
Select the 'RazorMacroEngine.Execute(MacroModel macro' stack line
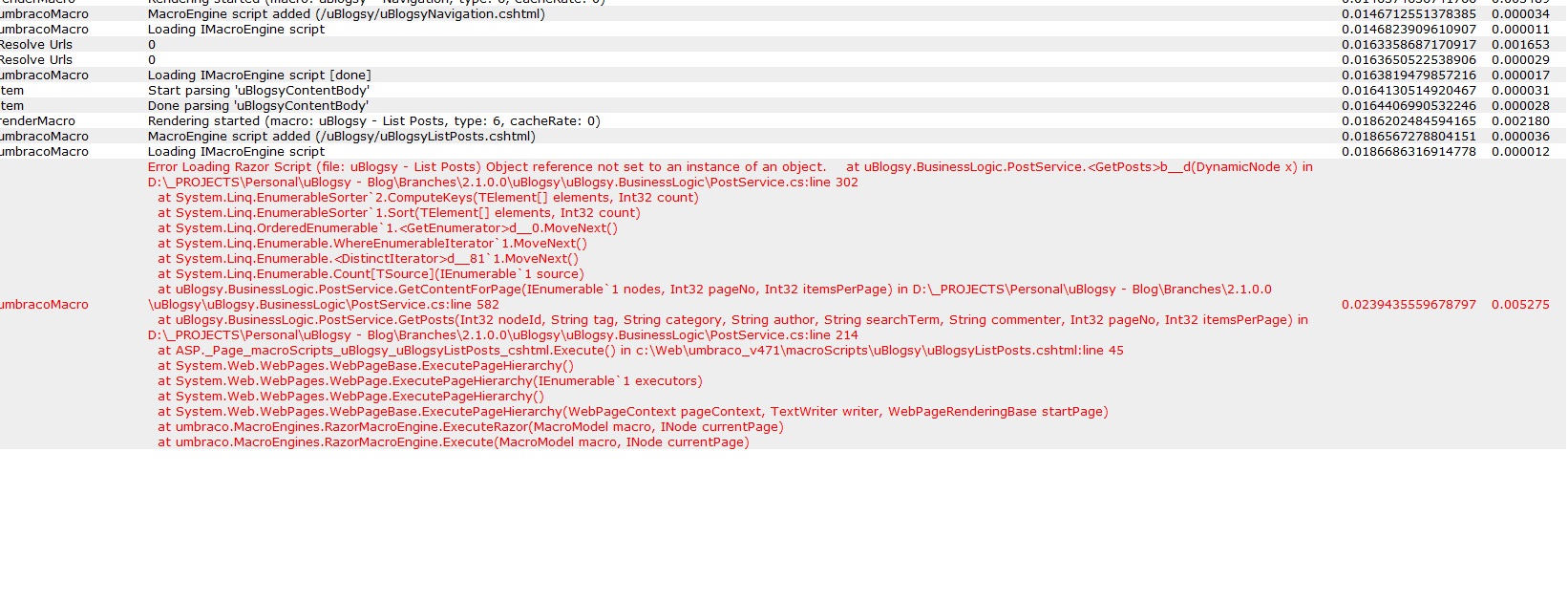[x=454, y=442]
